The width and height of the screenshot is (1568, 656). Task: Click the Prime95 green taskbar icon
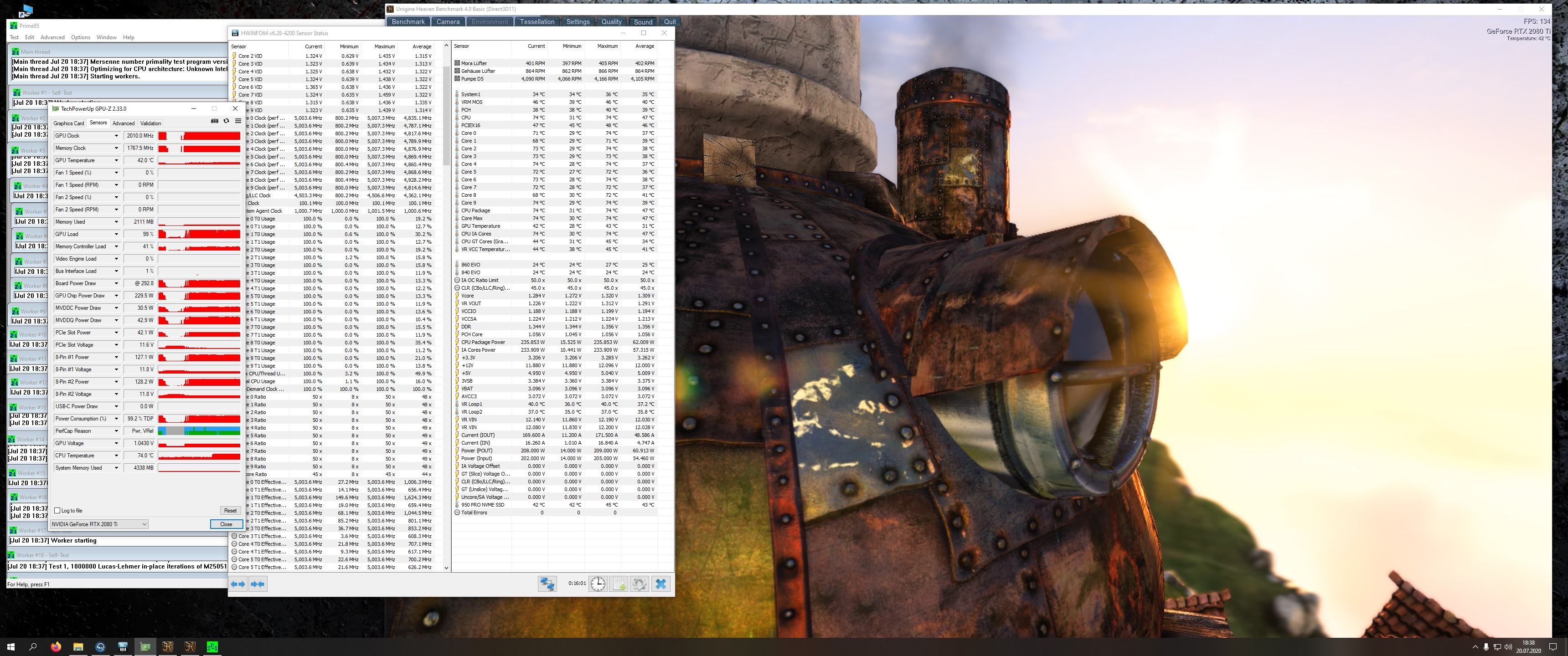[x=212, y=647]
